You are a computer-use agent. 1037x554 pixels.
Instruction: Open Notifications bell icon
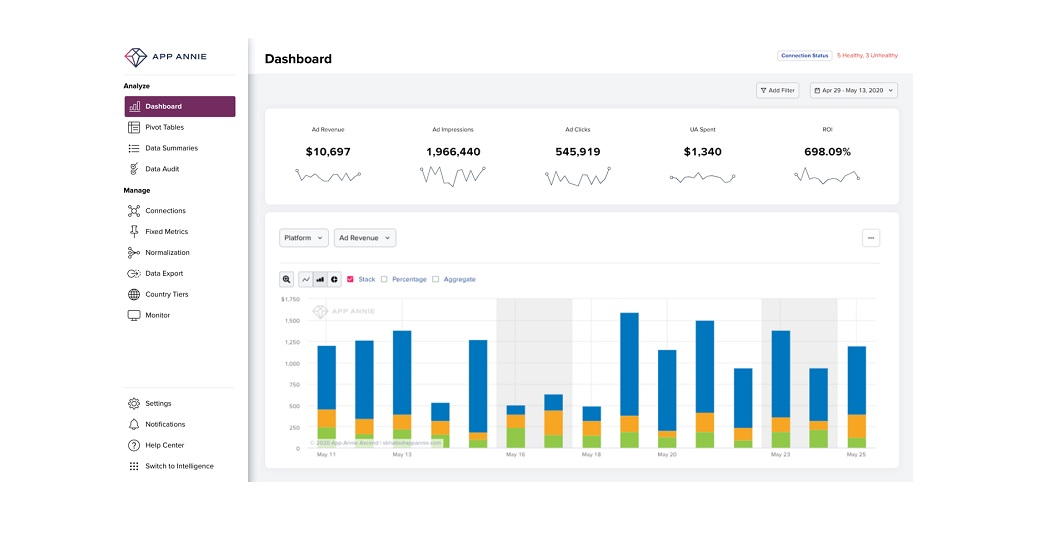pos(134,425)
